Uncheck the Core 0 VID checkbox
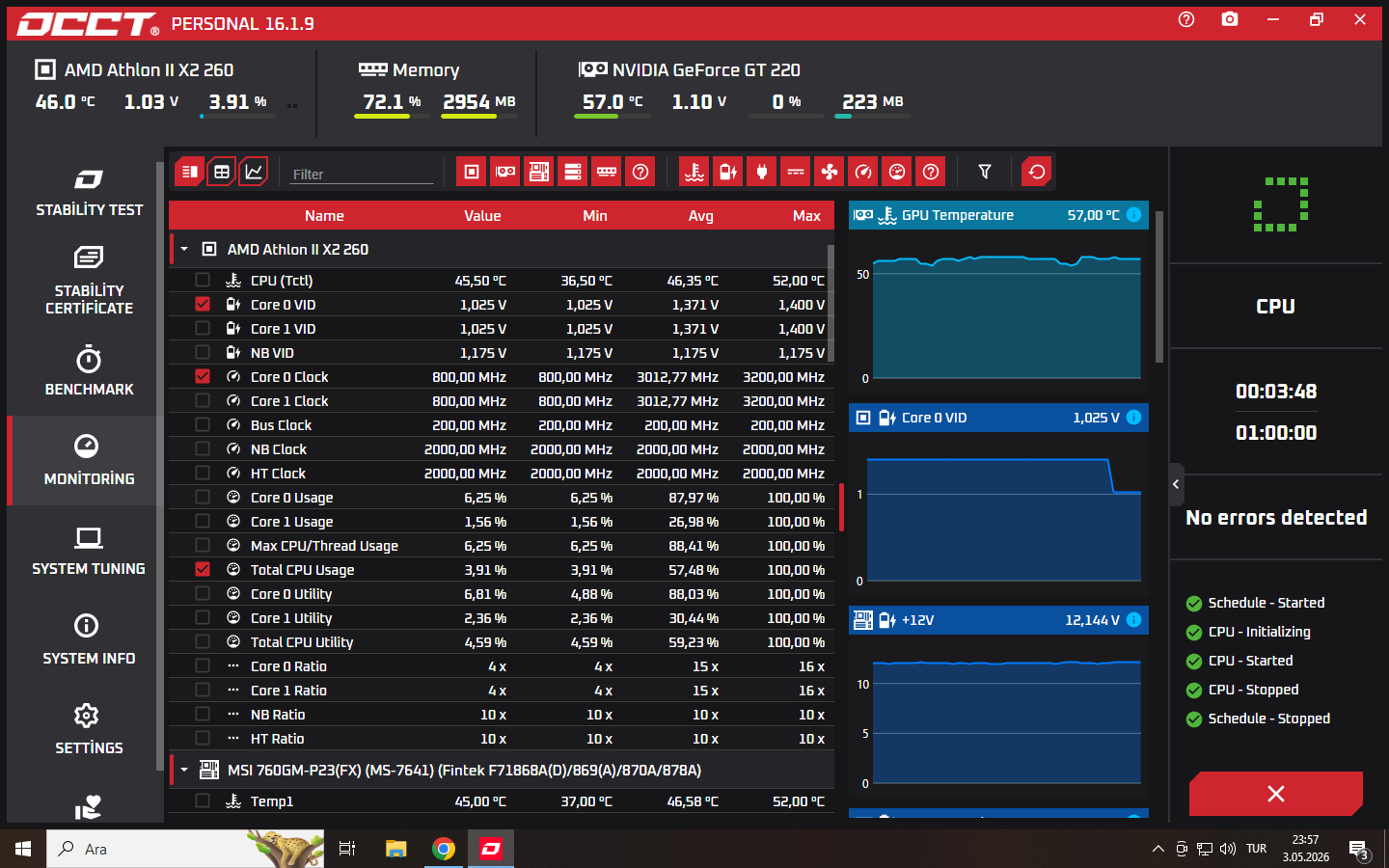This screenshot has width=1389, height=868. pyautogui.click(x=203, y=305)
